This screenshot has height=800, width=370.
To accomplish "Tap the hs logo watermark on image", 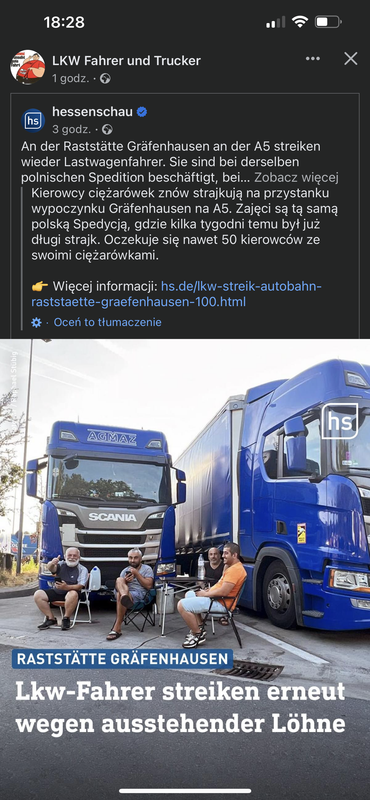I will pyautogui.click(x=340, y=421).
